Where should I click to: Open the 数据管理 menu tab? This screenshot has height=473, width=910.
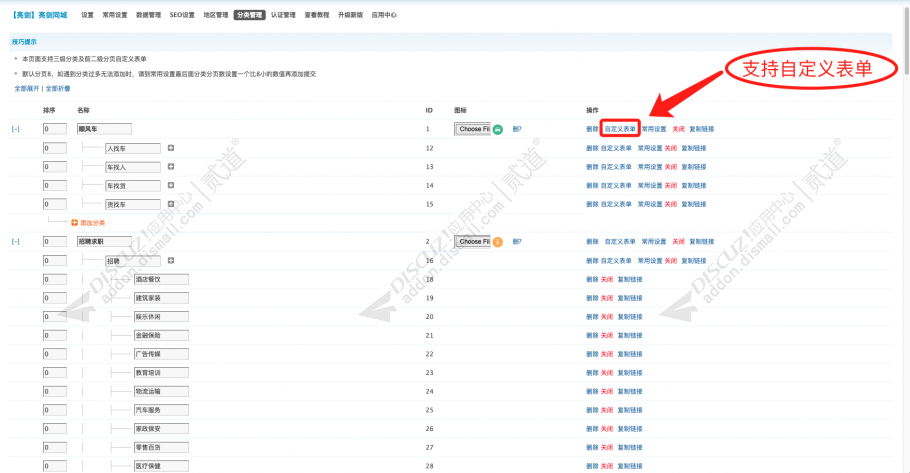pyautogui.click(x=149, y=15)
